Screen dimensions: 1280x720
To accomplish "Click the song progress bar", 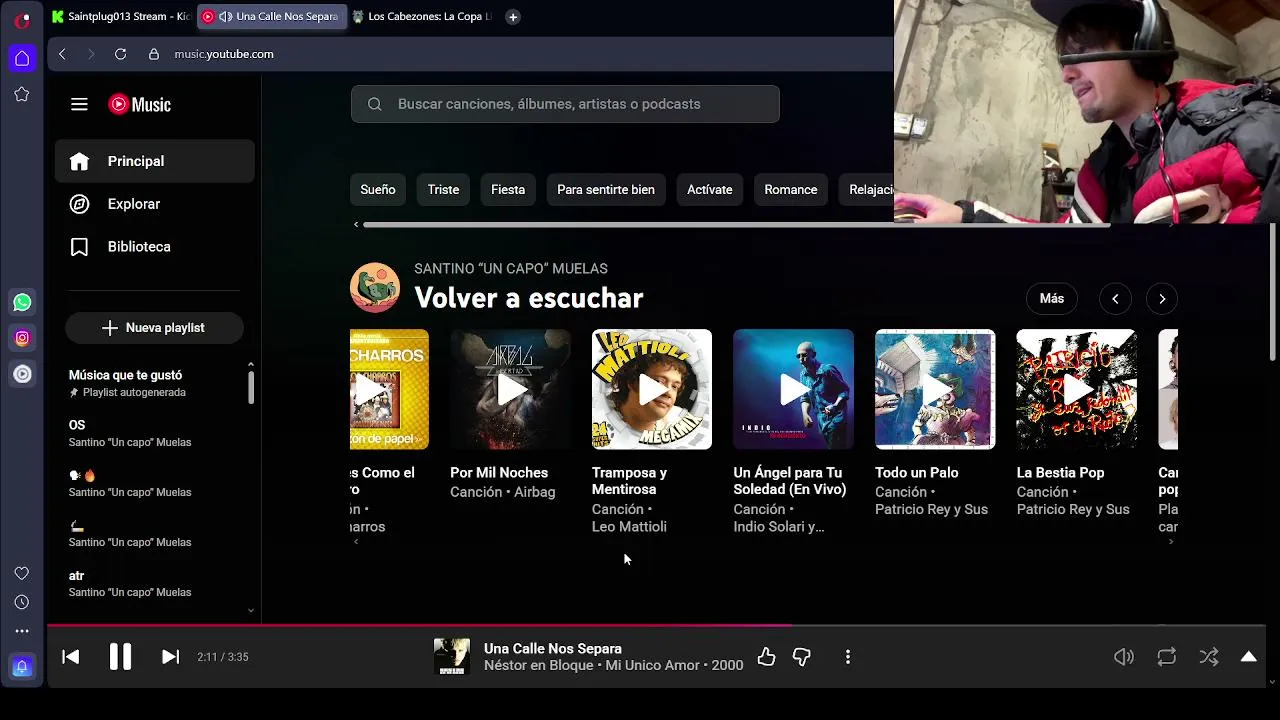I will point(656,626).
